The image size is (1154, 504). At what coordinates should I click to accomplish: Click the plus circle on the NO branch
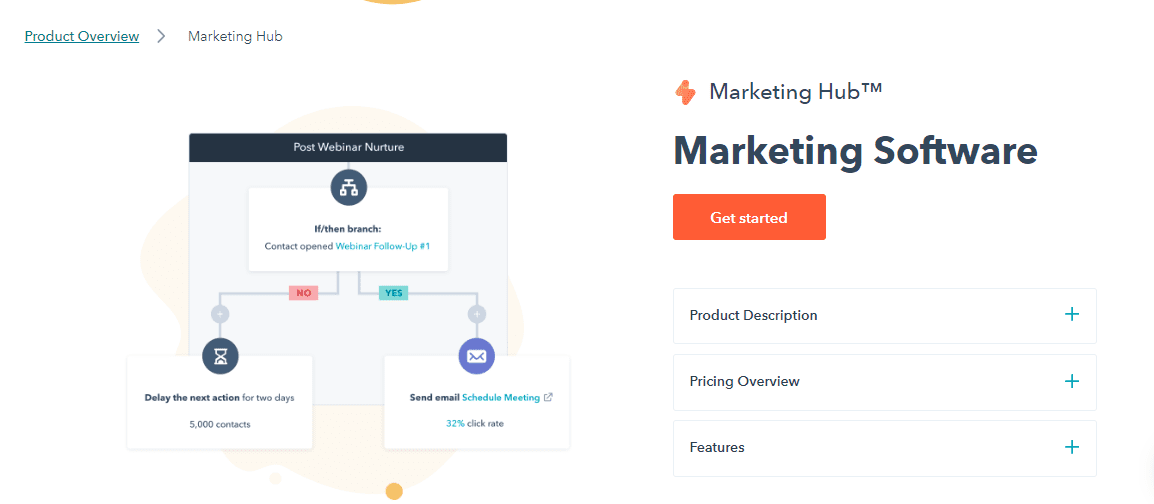tap(220, 314)
